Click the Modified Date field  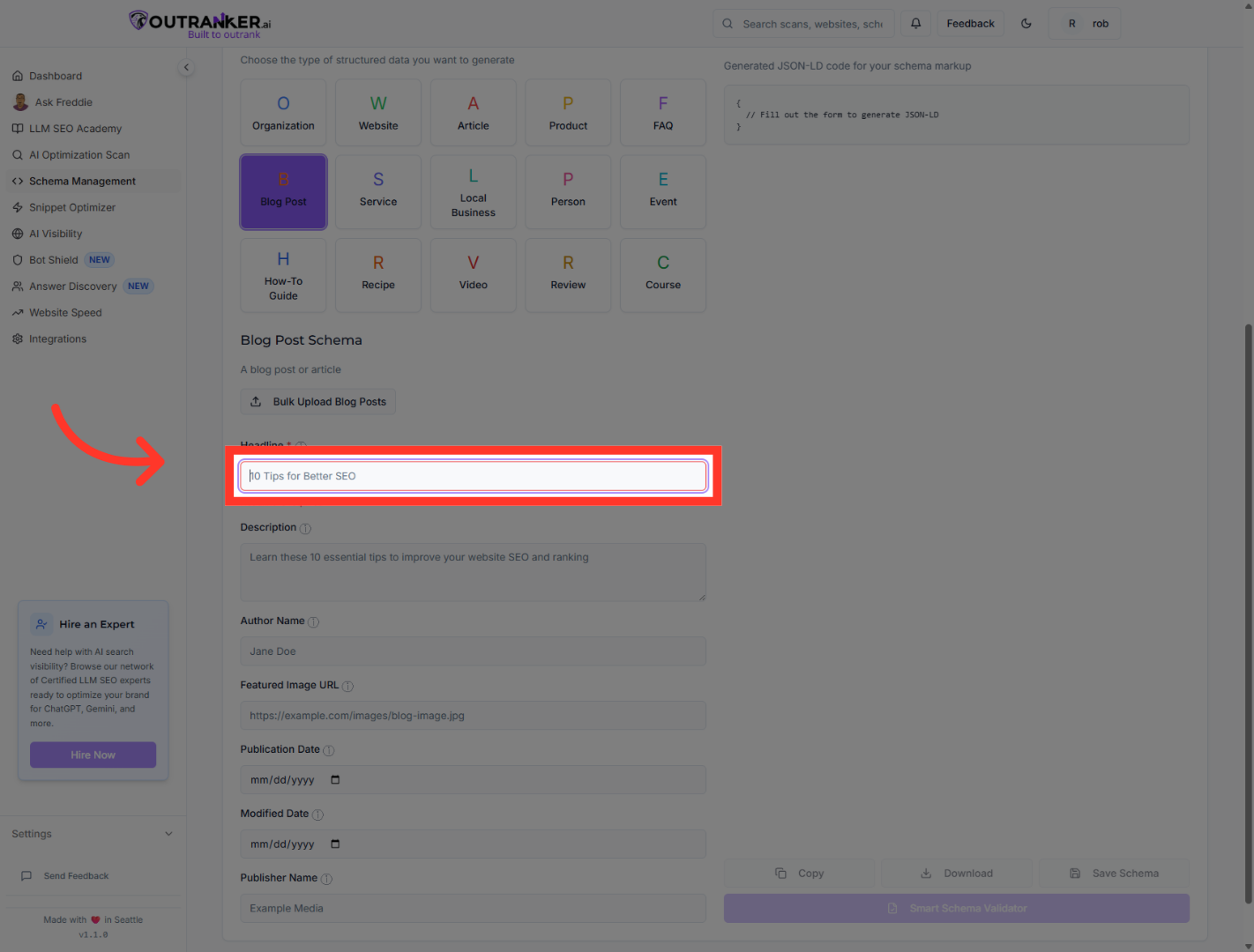point(474,844)
